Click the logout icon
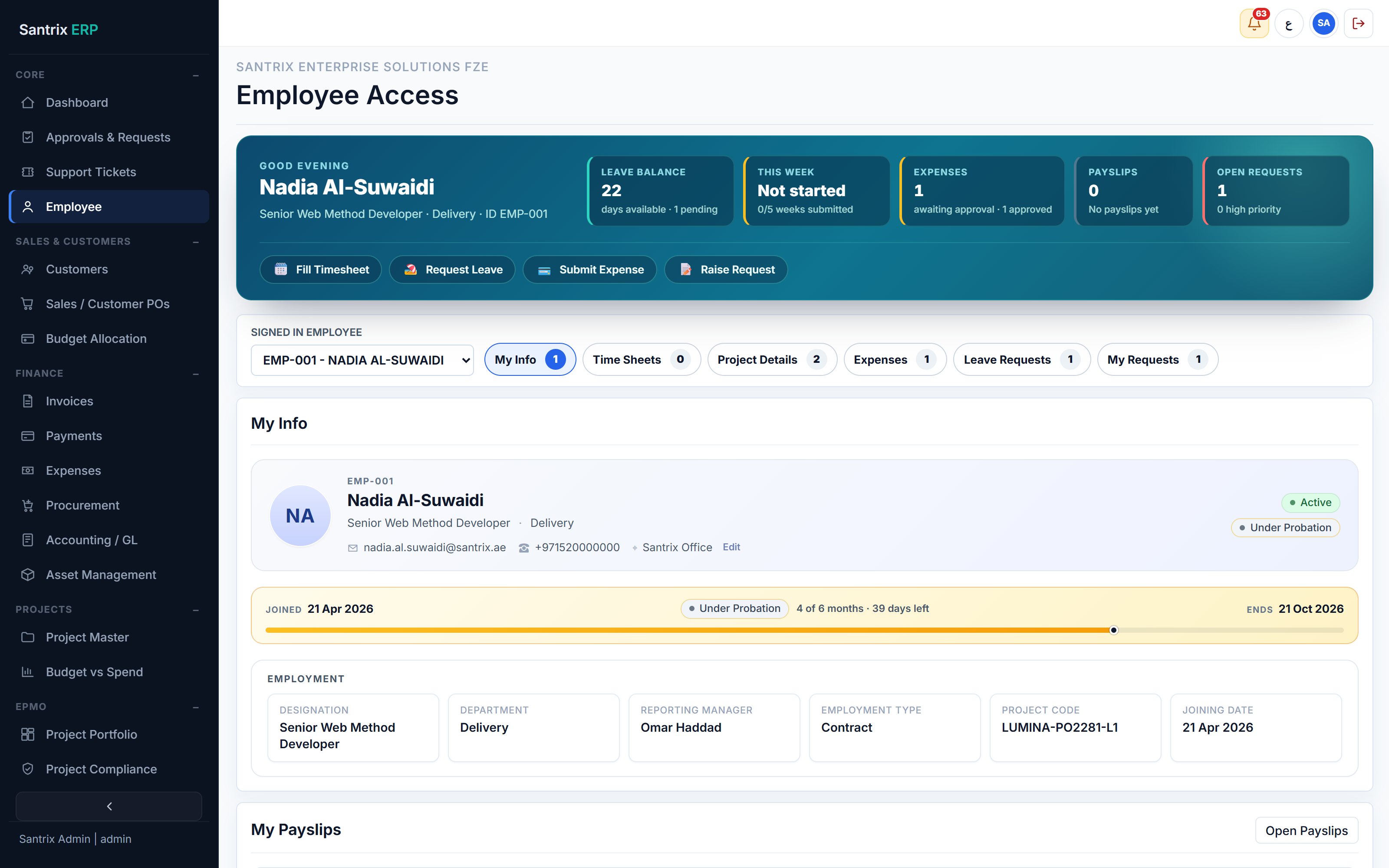The height and width of the screenshot is (868, 1389). coord(1359,23)
